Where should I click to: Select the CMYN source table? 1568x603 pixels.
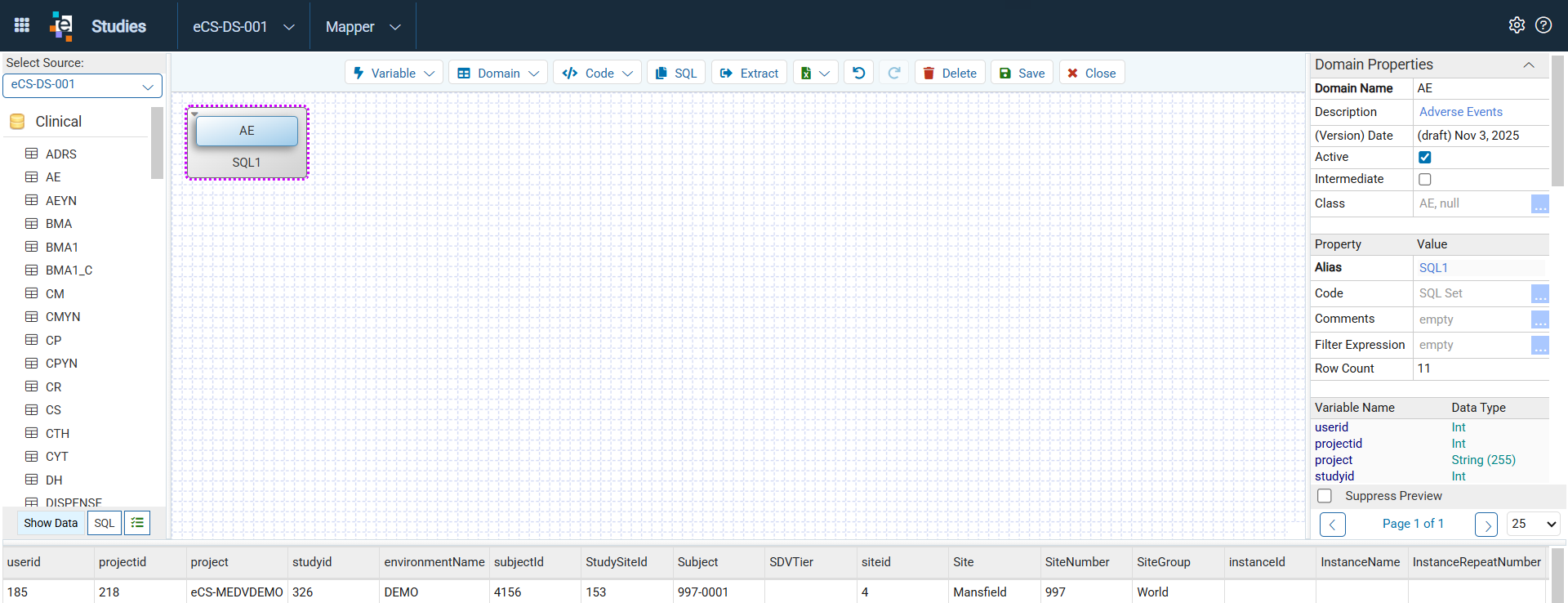63,317
